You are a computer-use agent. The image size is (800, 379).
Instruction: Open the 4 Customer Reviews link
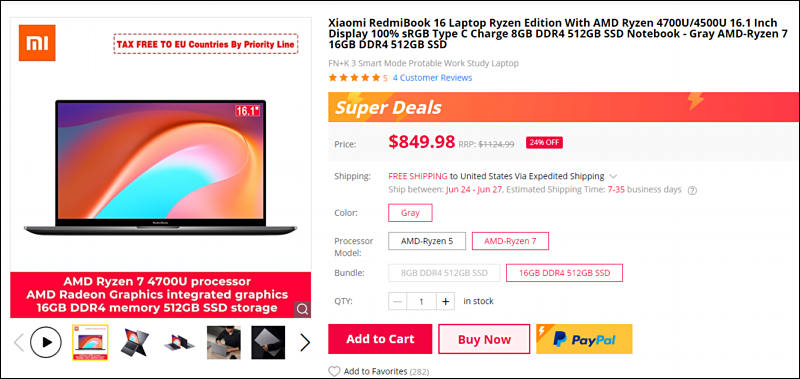click(x=432, y=78)
